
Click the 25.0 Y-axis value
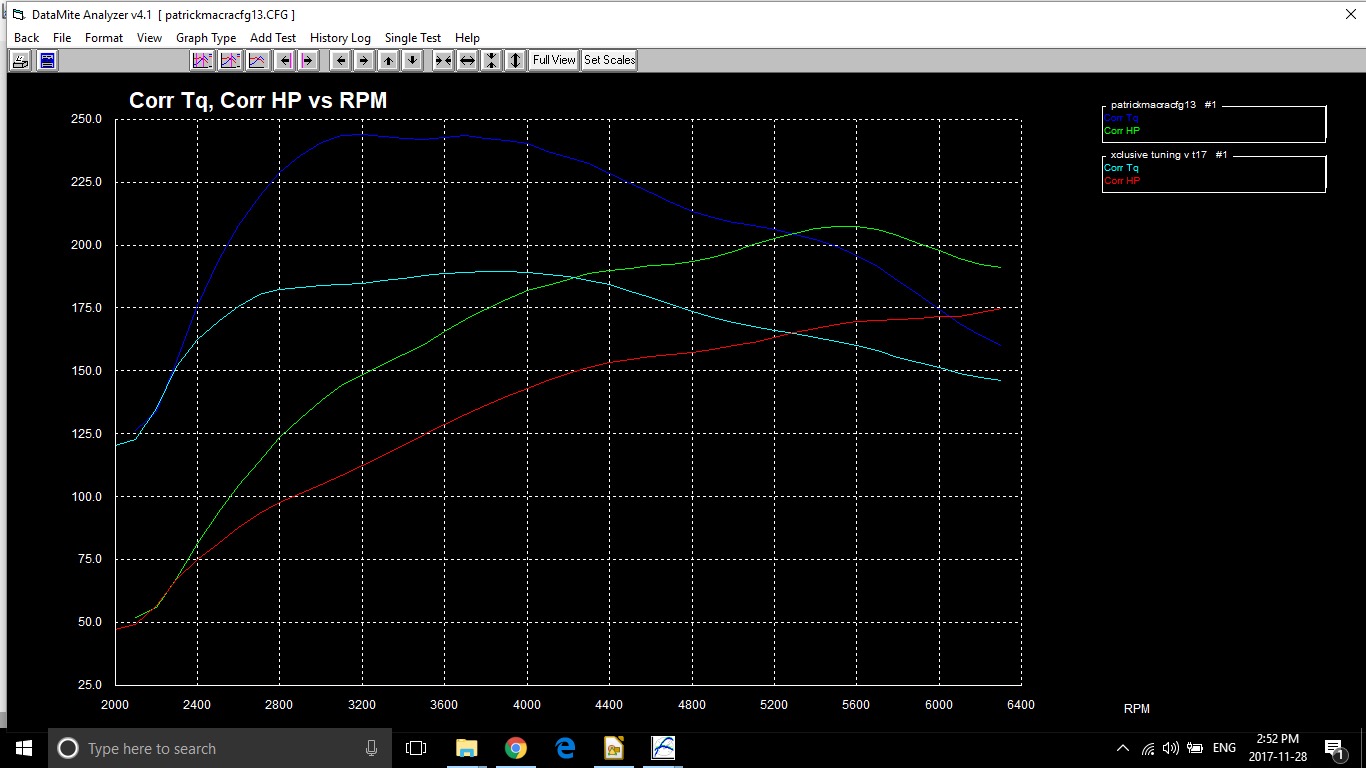tap(89, 685)
